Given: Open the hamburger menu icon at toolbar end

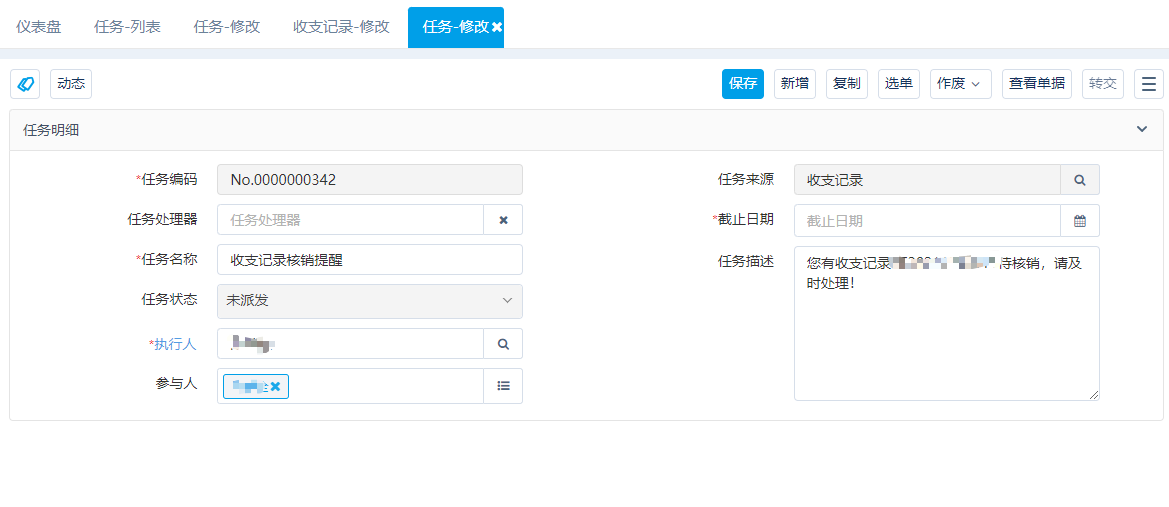Looking at the screenshot, I should click(1149, 84).
